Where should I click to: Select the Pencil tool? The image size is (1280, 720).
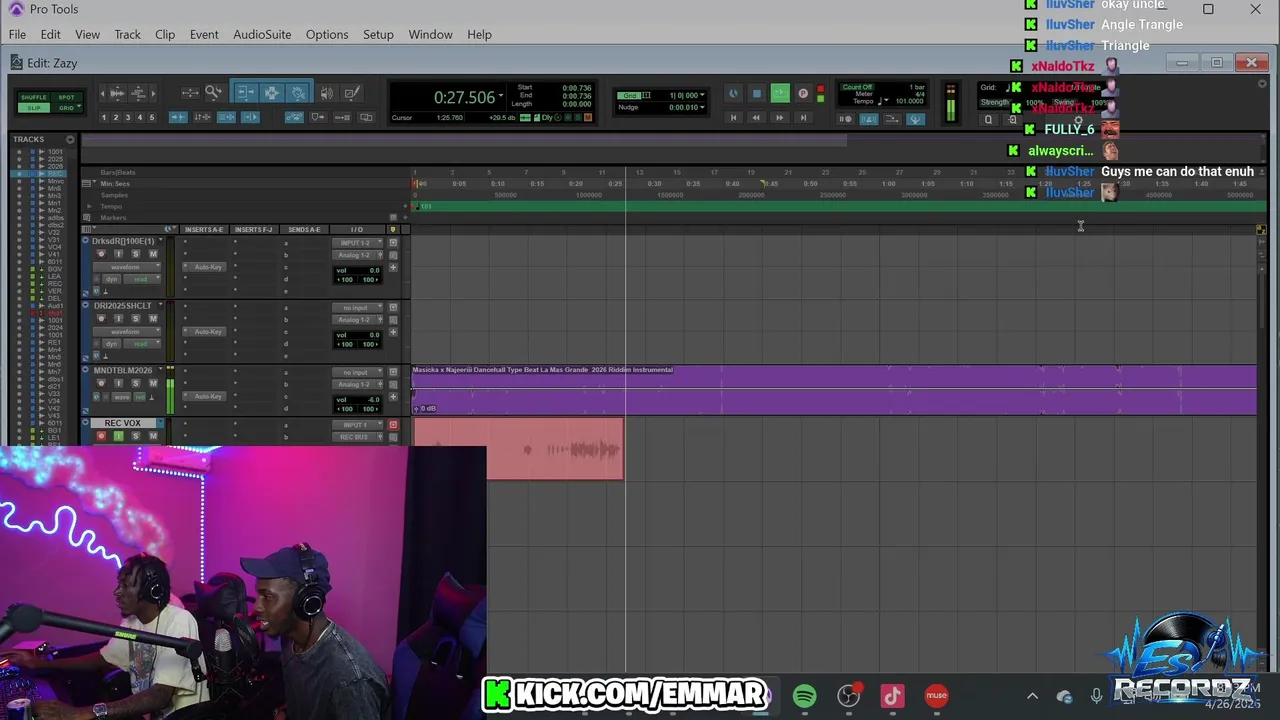point(352,92)
